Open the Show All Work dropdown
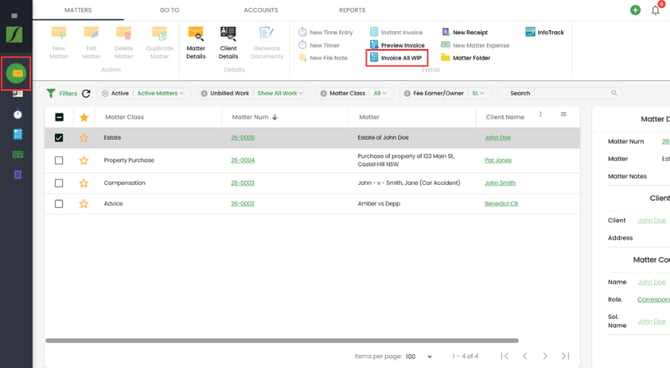Image resolution: width=670 pixels, height=368 pixels. (280, 93)
